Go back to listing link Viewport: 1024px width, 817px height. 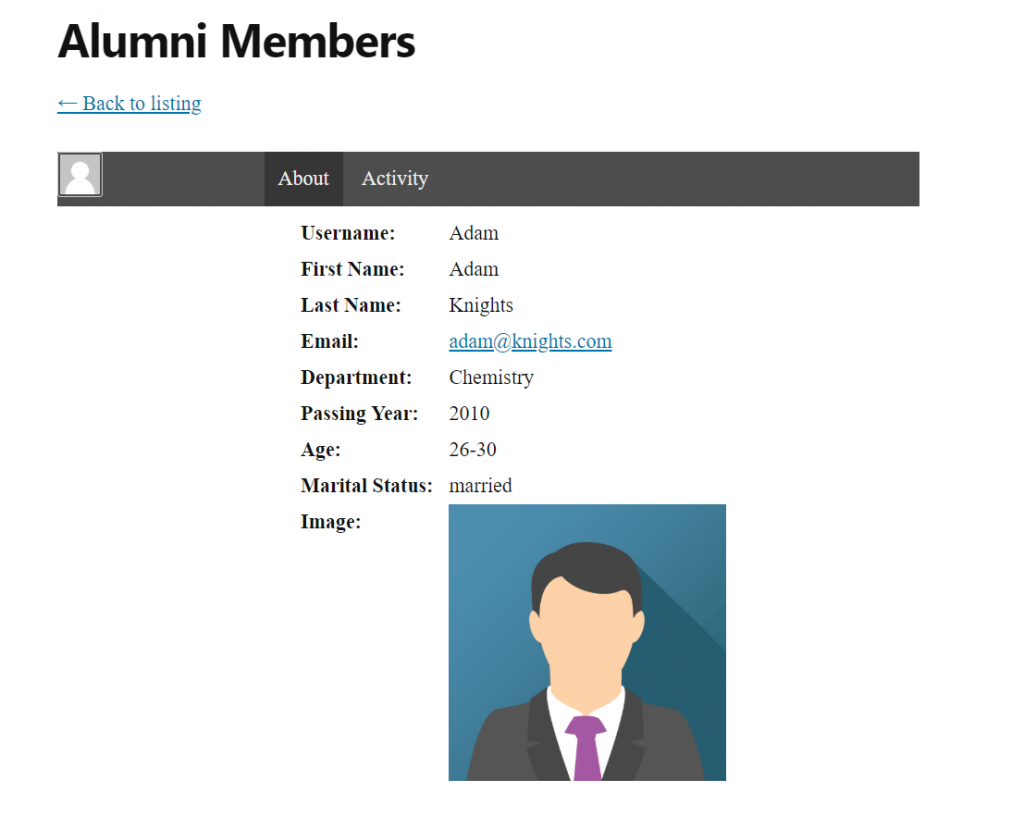tap(129, 104)
